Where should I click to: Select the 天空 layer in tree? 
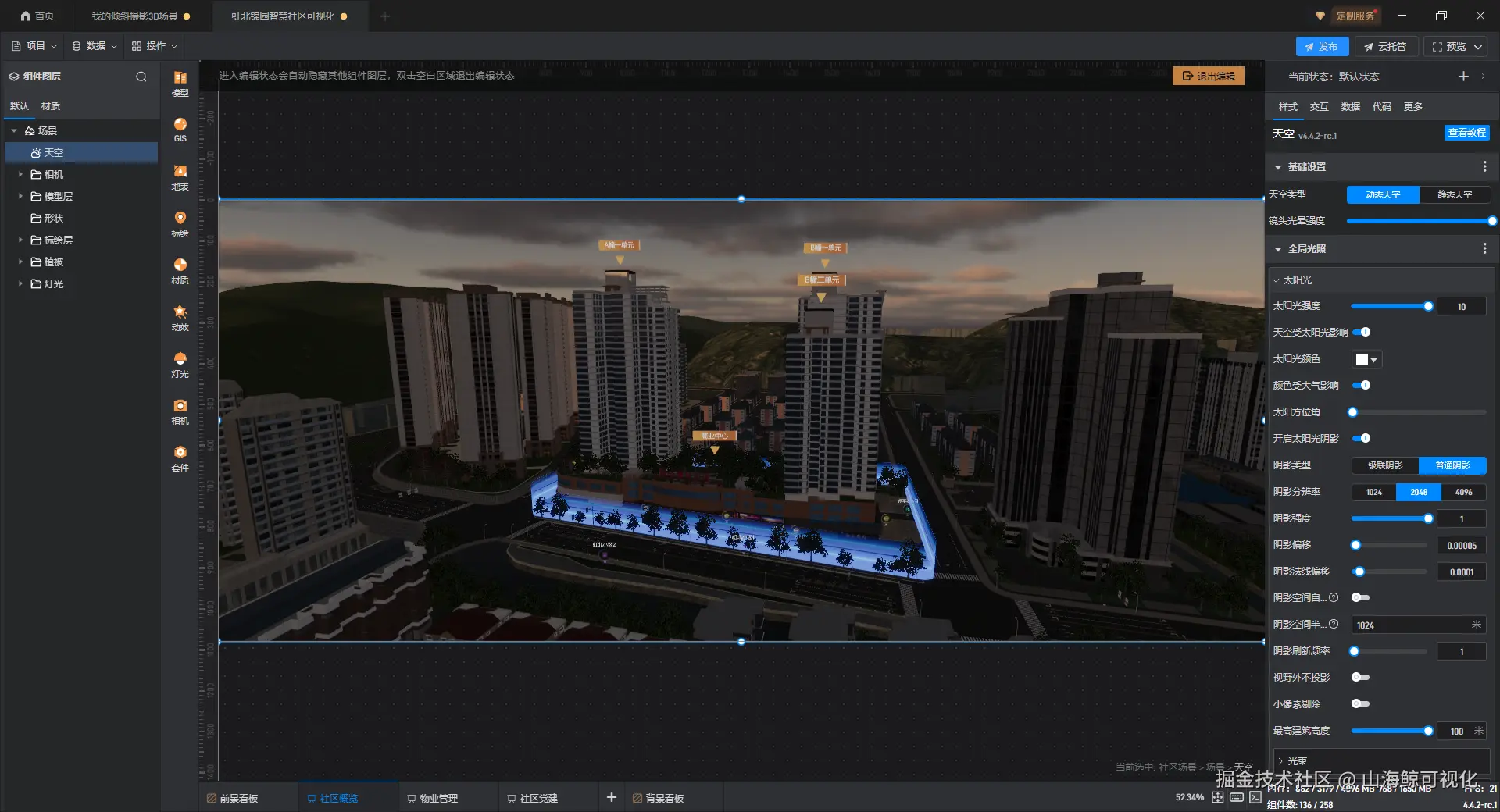click(81, 152)
